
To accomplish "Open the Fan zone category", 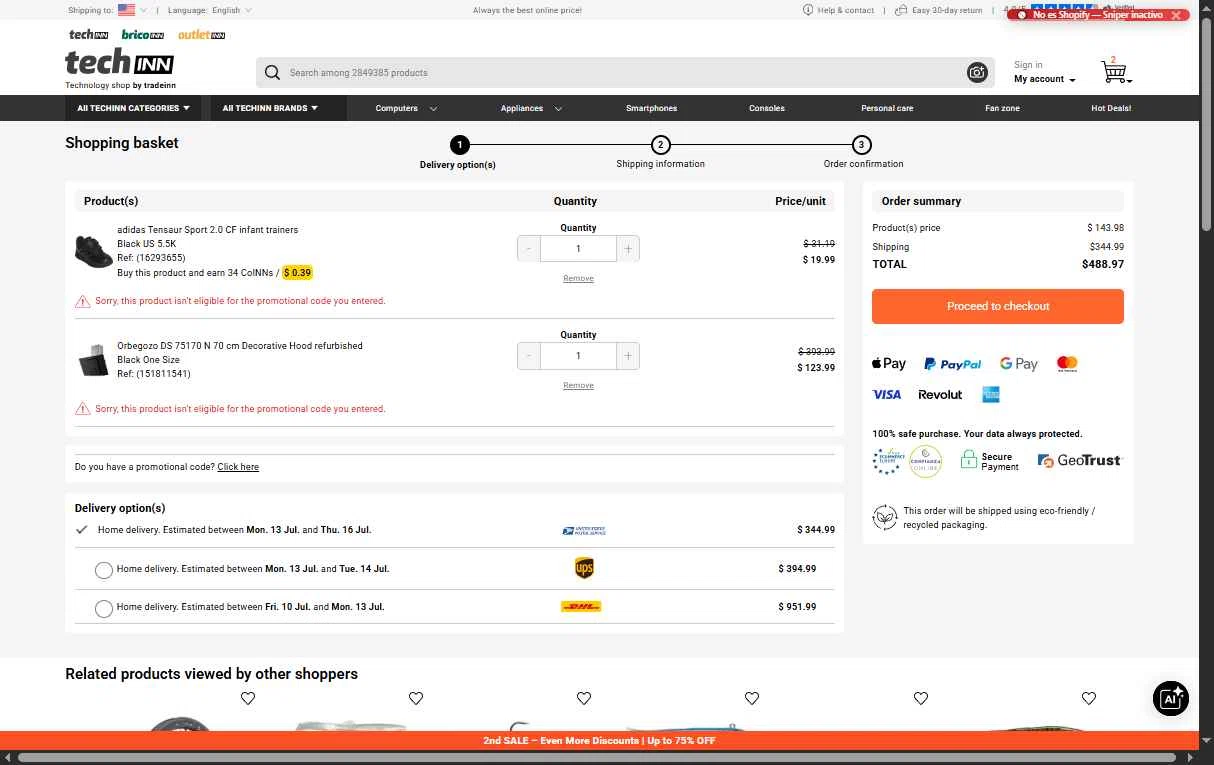I will pos(1002,108).
